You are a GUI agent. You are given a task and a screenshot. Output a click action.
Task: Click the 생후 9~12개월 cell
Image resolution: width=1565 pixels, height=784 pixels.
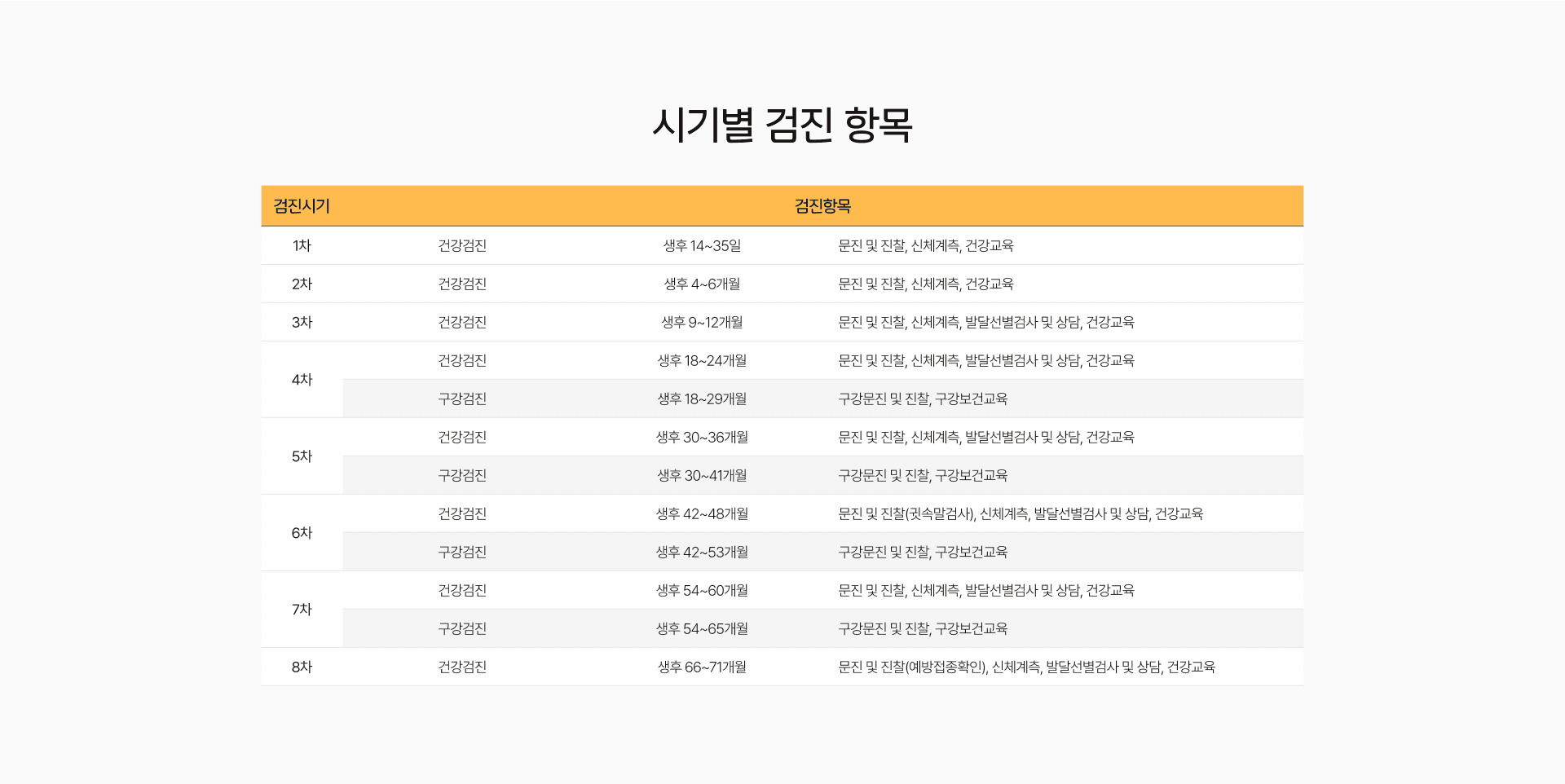[703, 322]
